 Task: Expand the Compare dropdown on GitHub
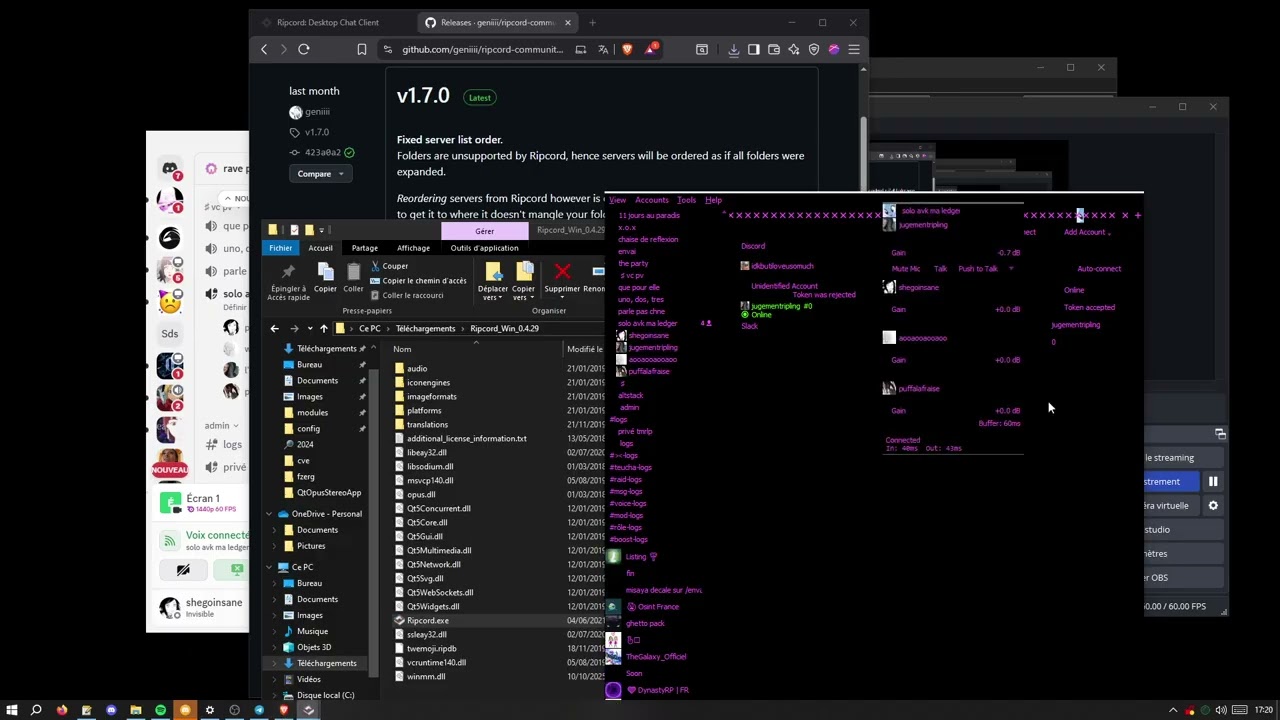tap(320, 174)
